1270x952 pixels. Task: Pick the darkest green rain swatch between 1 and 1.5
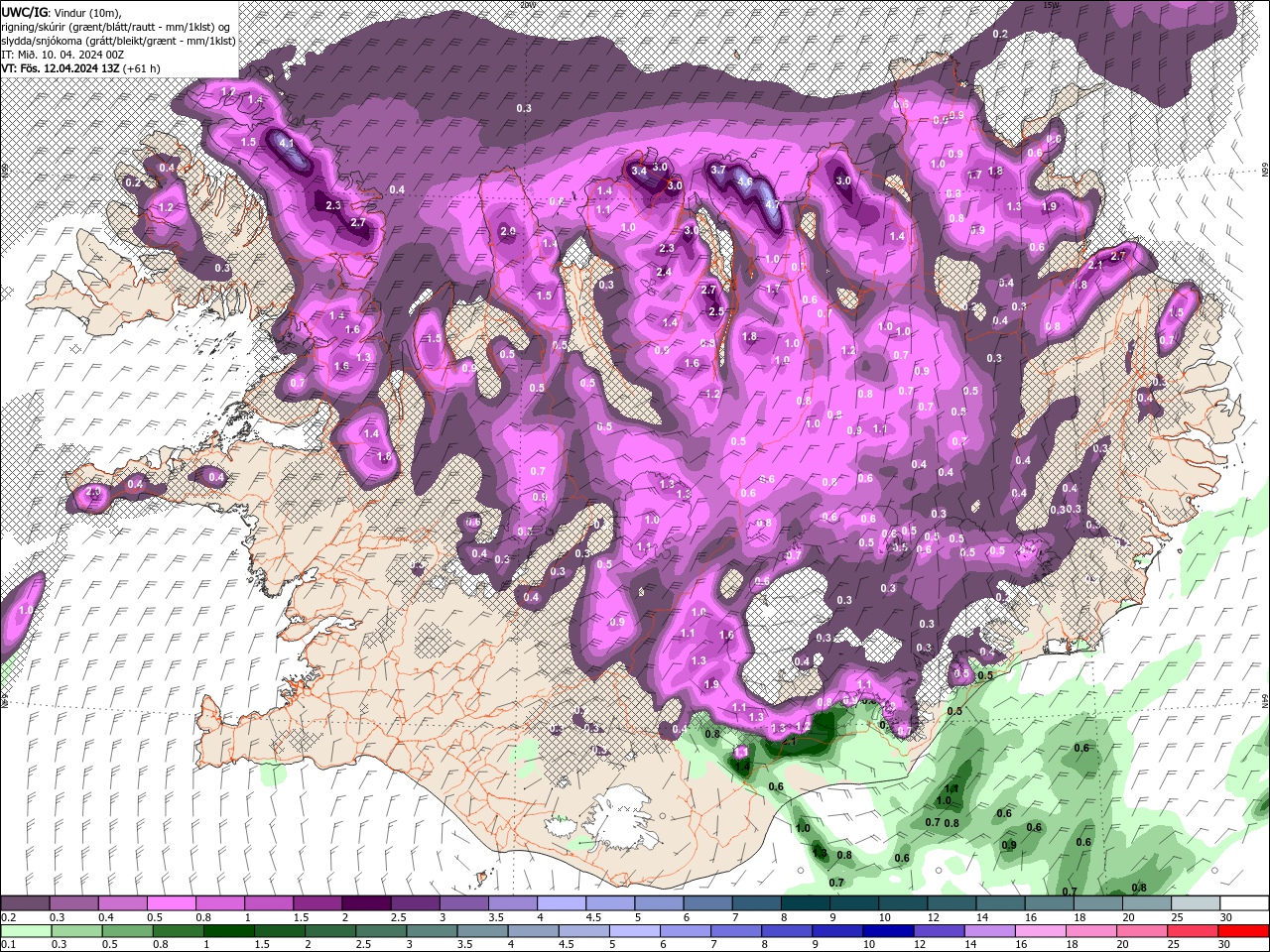click(x=229, y=931)
